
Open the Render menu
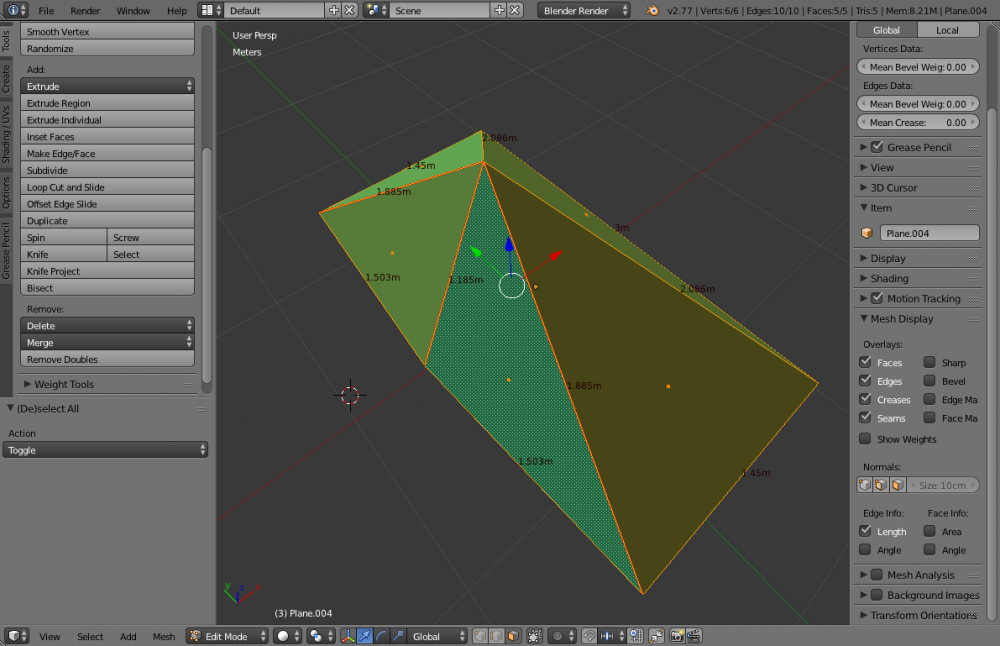(x=85, y=11)
